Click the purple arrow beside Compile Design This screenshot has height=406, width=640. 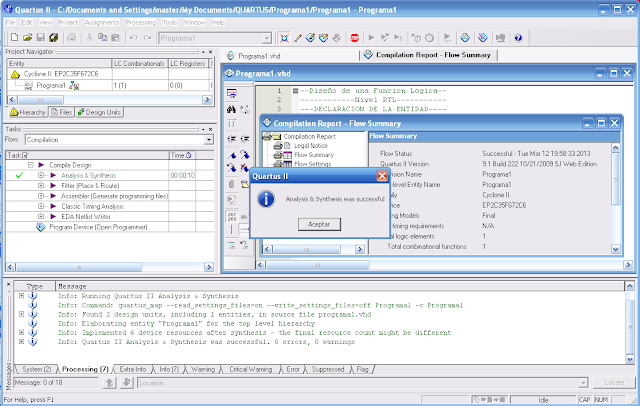[x=41, y=165]
